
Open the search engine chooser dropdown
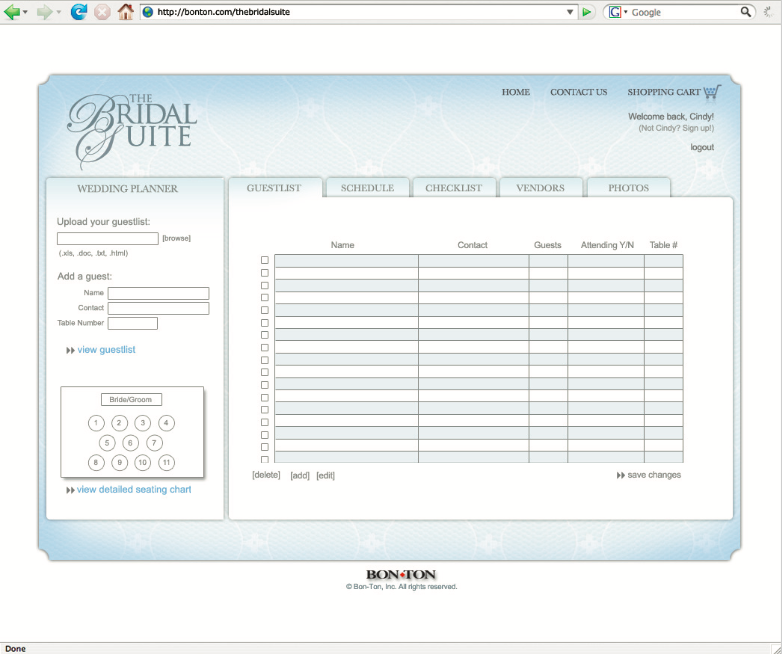(x=625, y=11)
